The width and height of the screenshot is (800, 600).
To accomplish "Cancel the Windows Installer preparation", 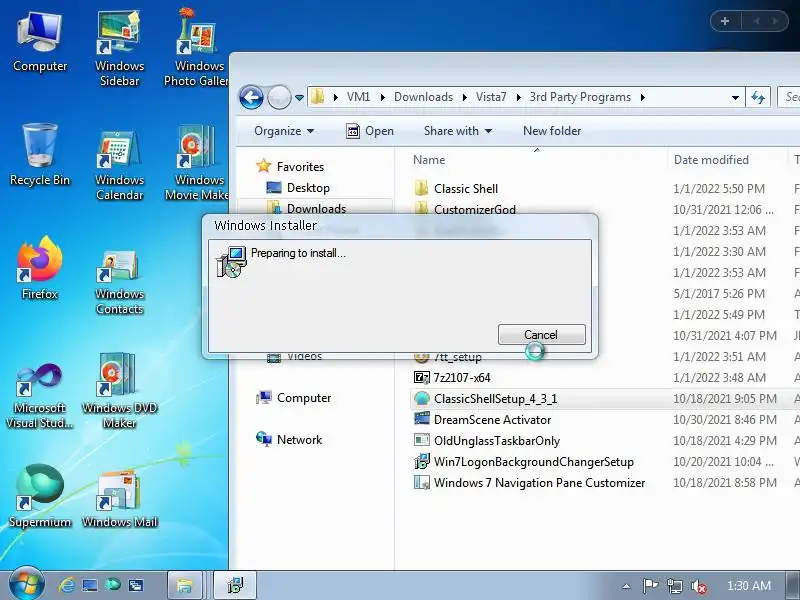I will point(541,335).
